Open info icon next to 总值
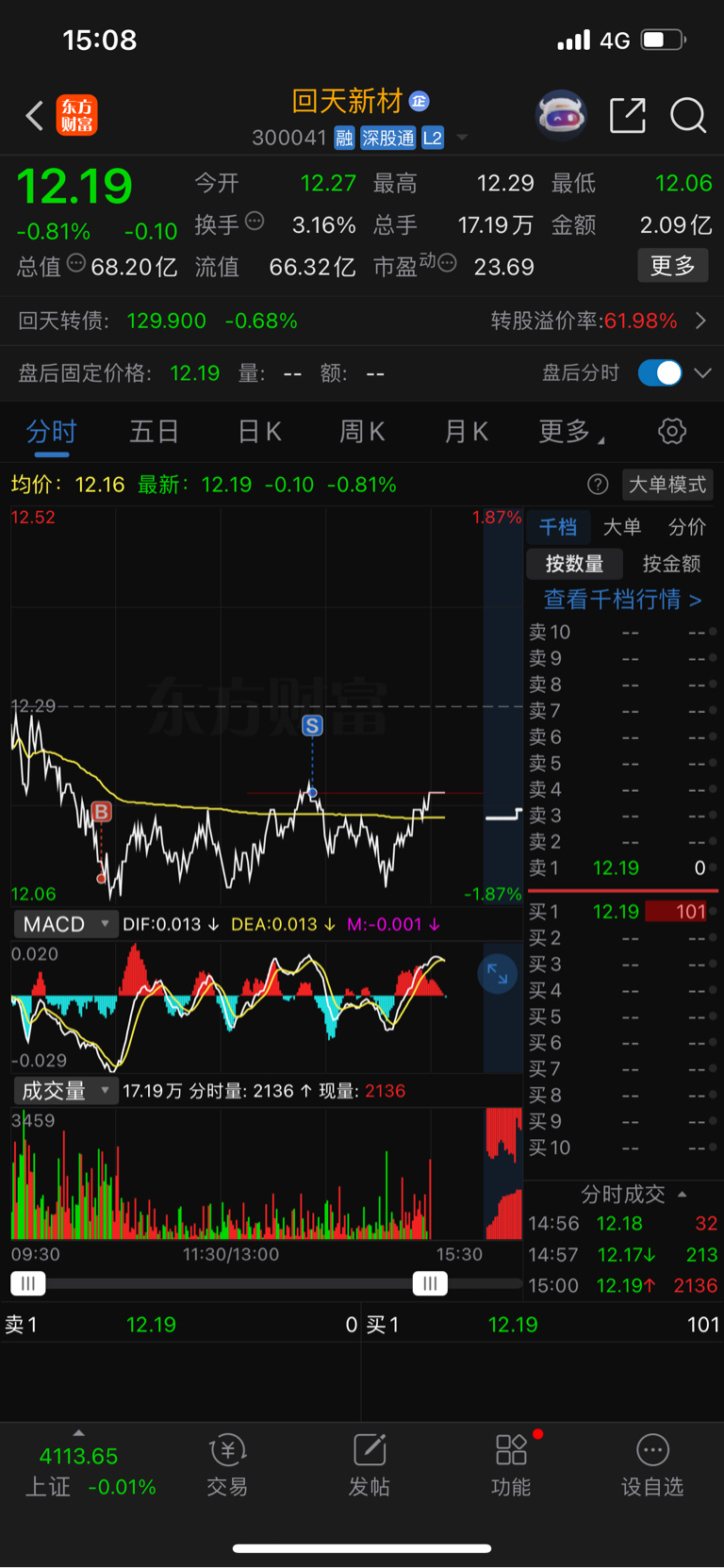724x1568 pixels. (x=76, y=263)
